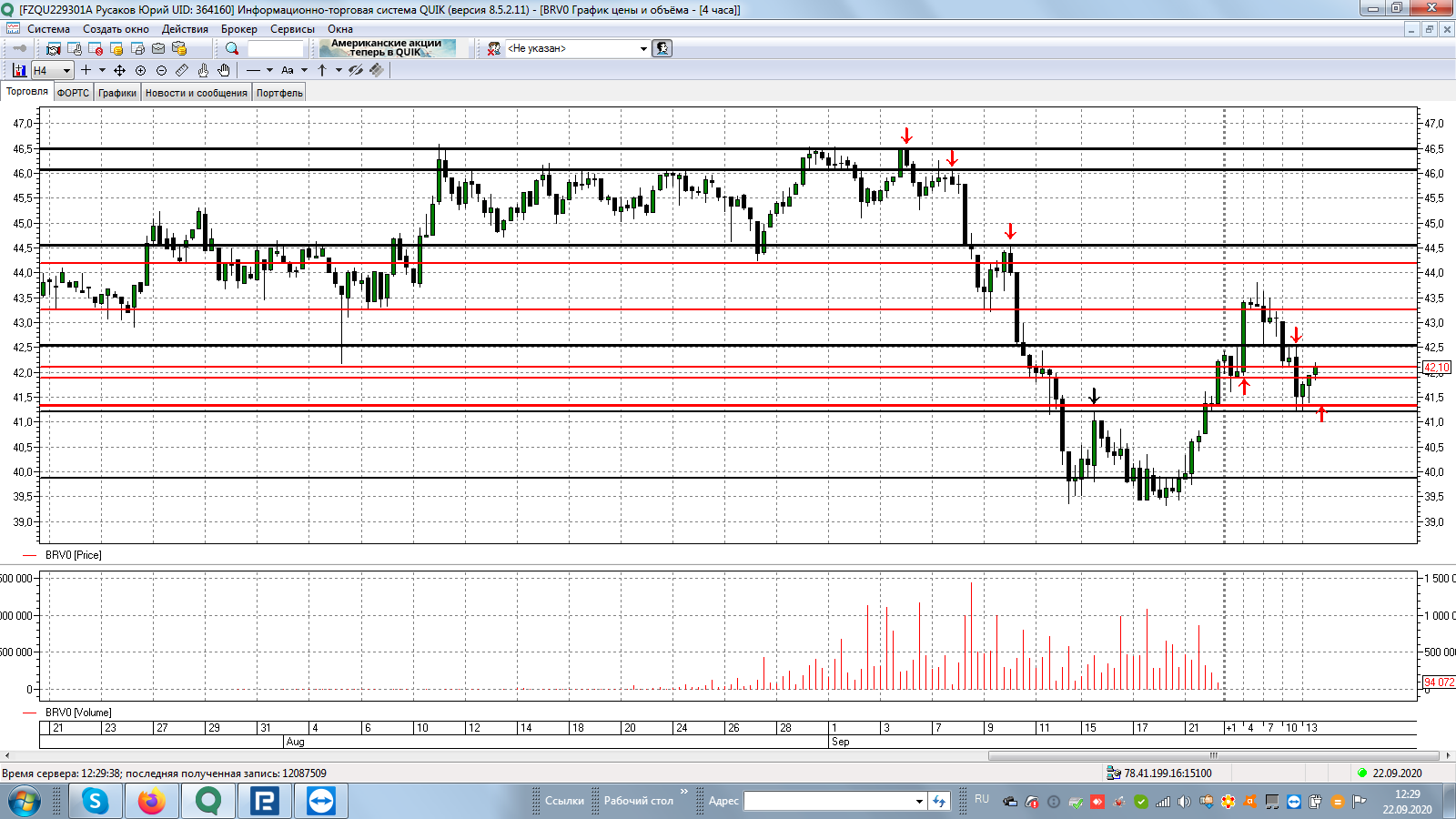Expand the arrow marker dropdown

[339, 70]
